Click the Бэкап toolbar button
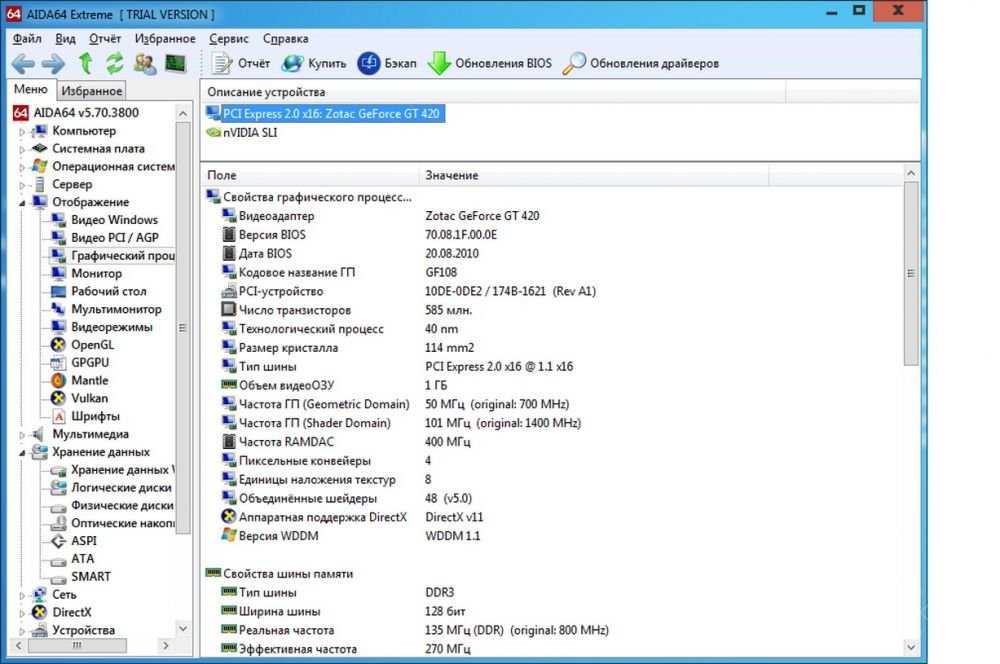Viewport: 1000px width, 664px height. [x=386, y=63]
